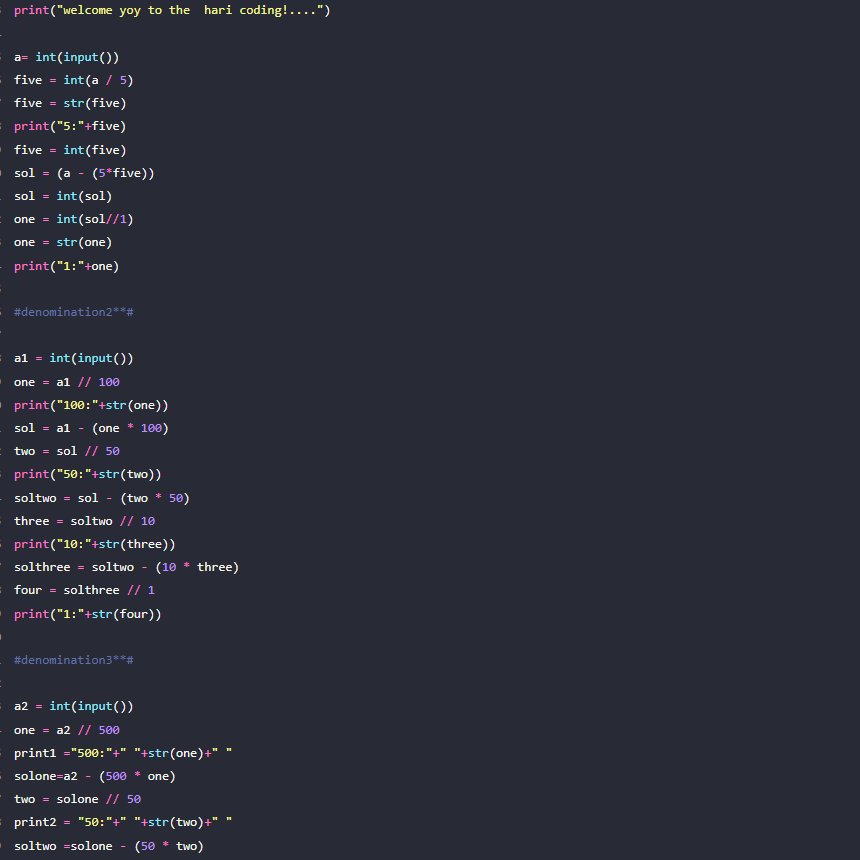Viewport: 860px width, 860px height.
Task: Click the line 'five = int(five)'
Action: click(70, 150)
